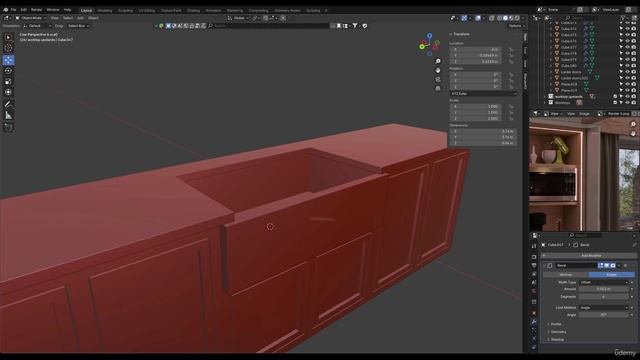640x360 pixels.
Task: Click the viewport pan hand gizmo
Action: pos(438,71)
